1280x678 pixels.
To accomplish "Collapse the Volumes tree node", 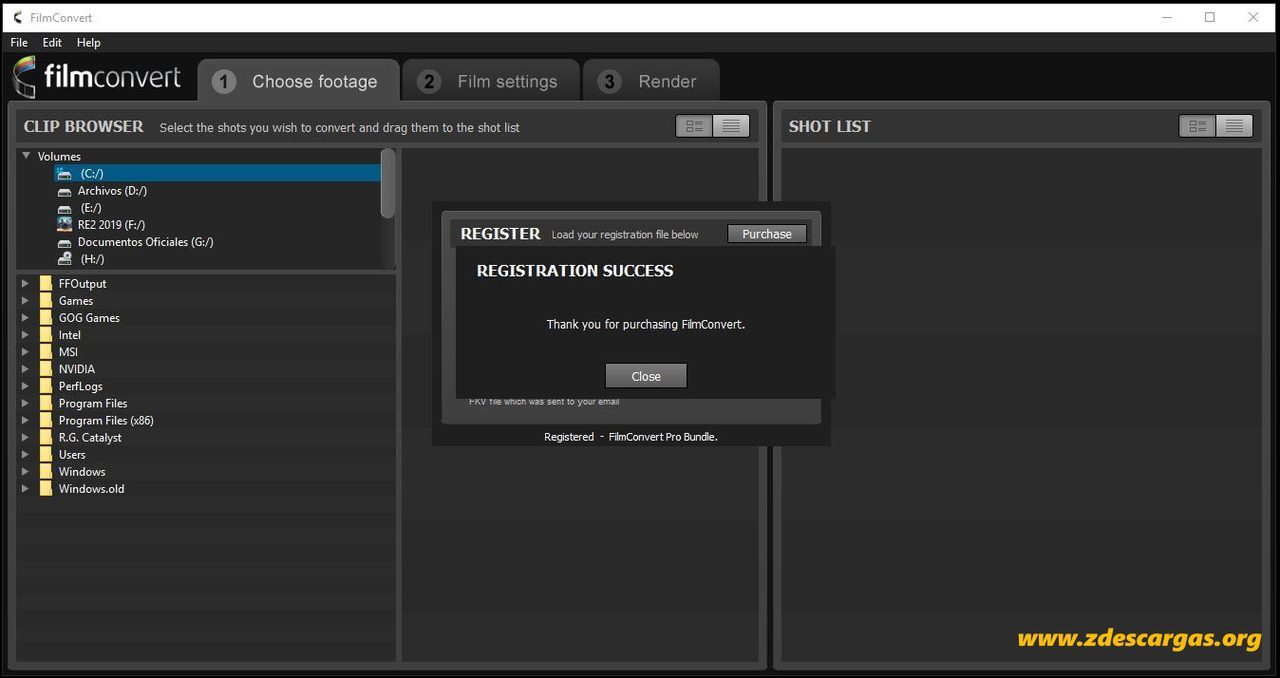I will tap(26, 156).
